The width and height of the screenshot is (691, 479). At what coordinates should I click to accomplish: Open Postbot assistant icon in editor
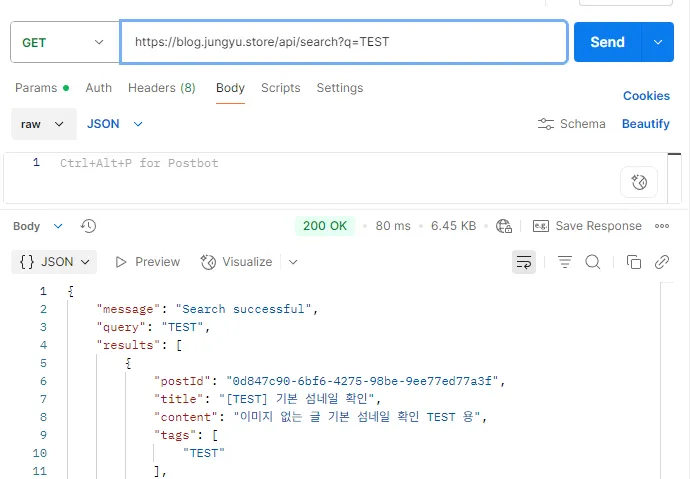coord(639,182)
